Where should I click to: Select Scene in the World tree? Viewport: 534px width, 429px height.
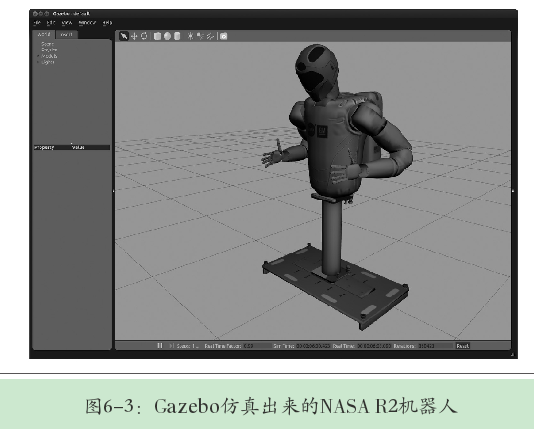pos(47,44)
